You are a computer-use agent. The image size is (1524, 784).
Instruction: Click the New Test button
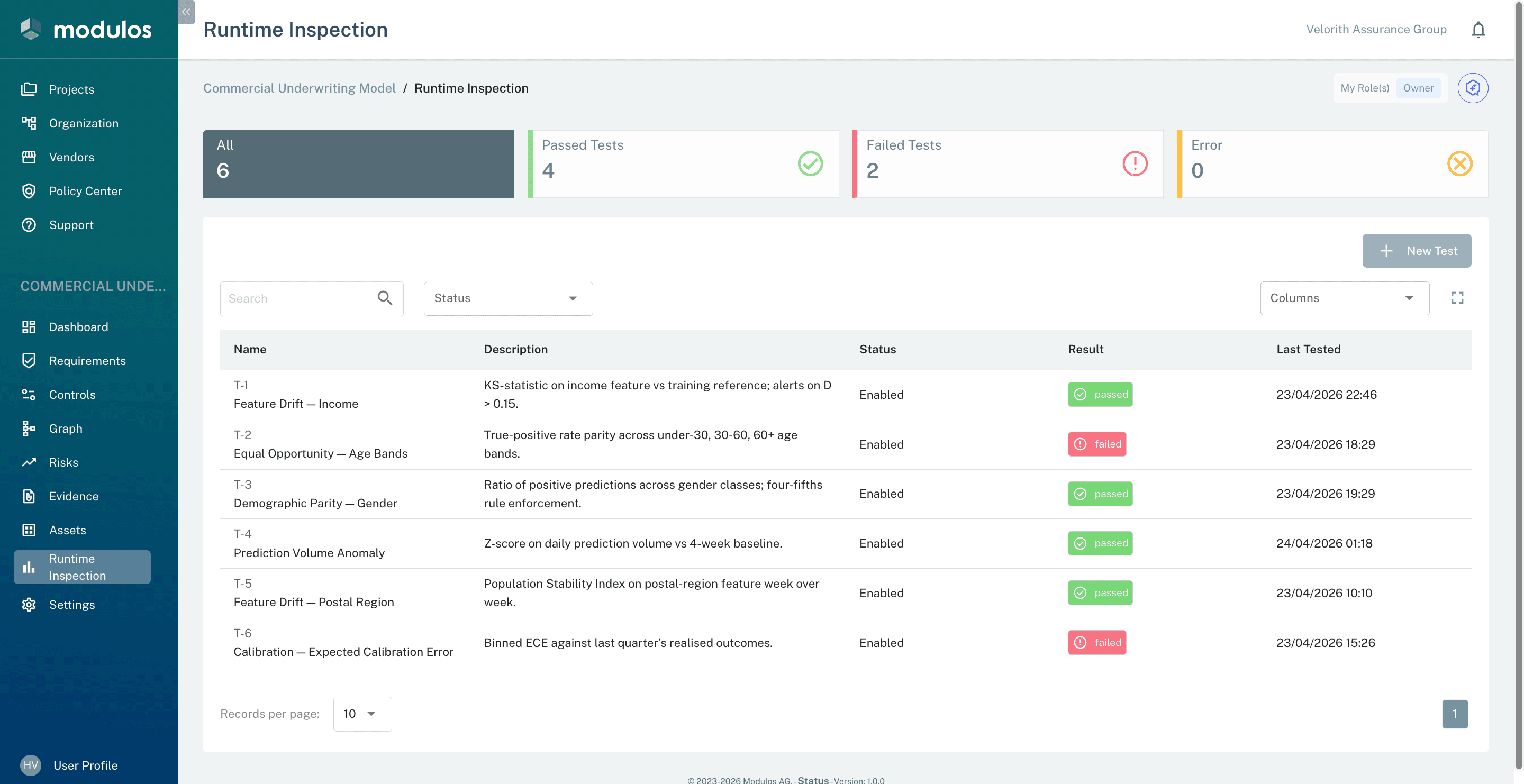1417,251
